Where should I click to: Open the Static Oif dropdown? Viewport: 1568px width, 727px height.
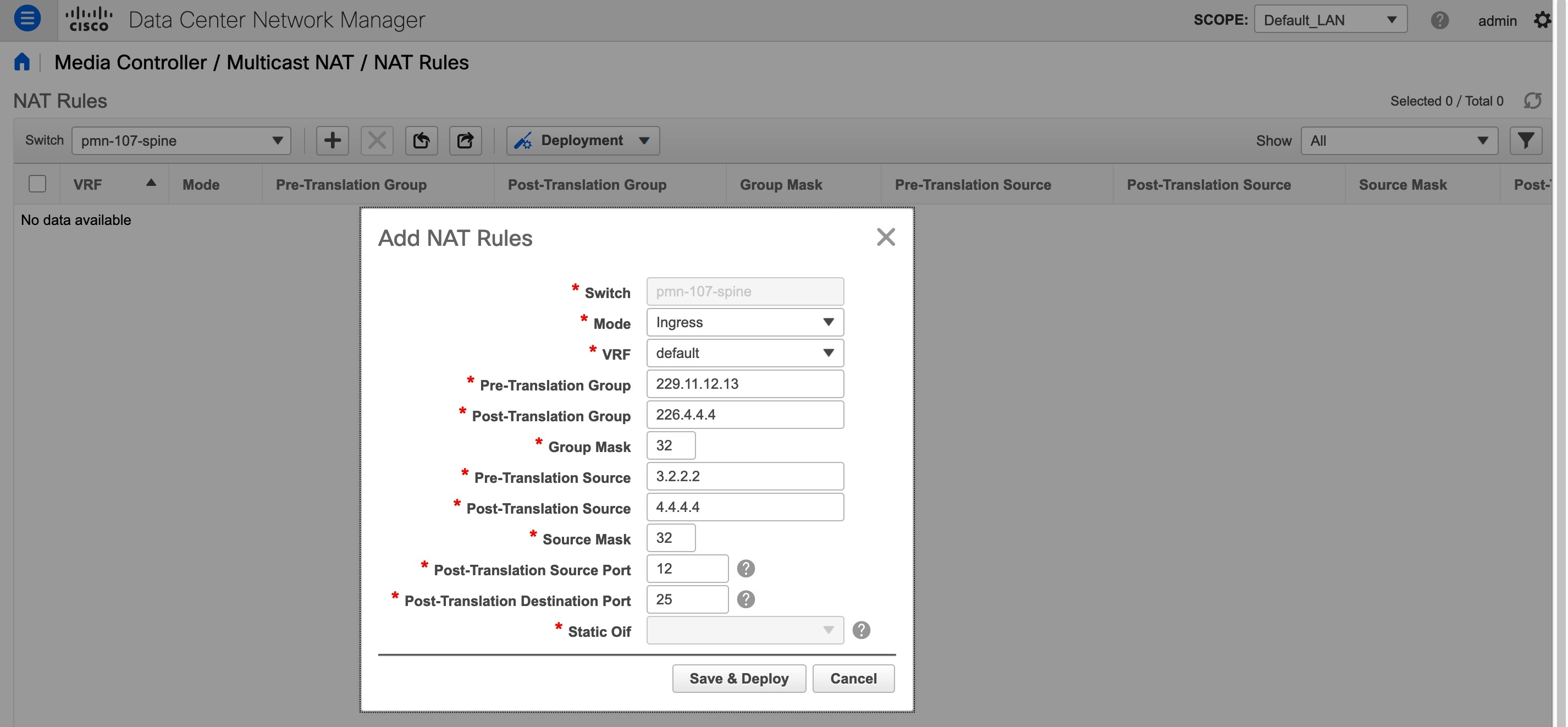coord(745,630)
